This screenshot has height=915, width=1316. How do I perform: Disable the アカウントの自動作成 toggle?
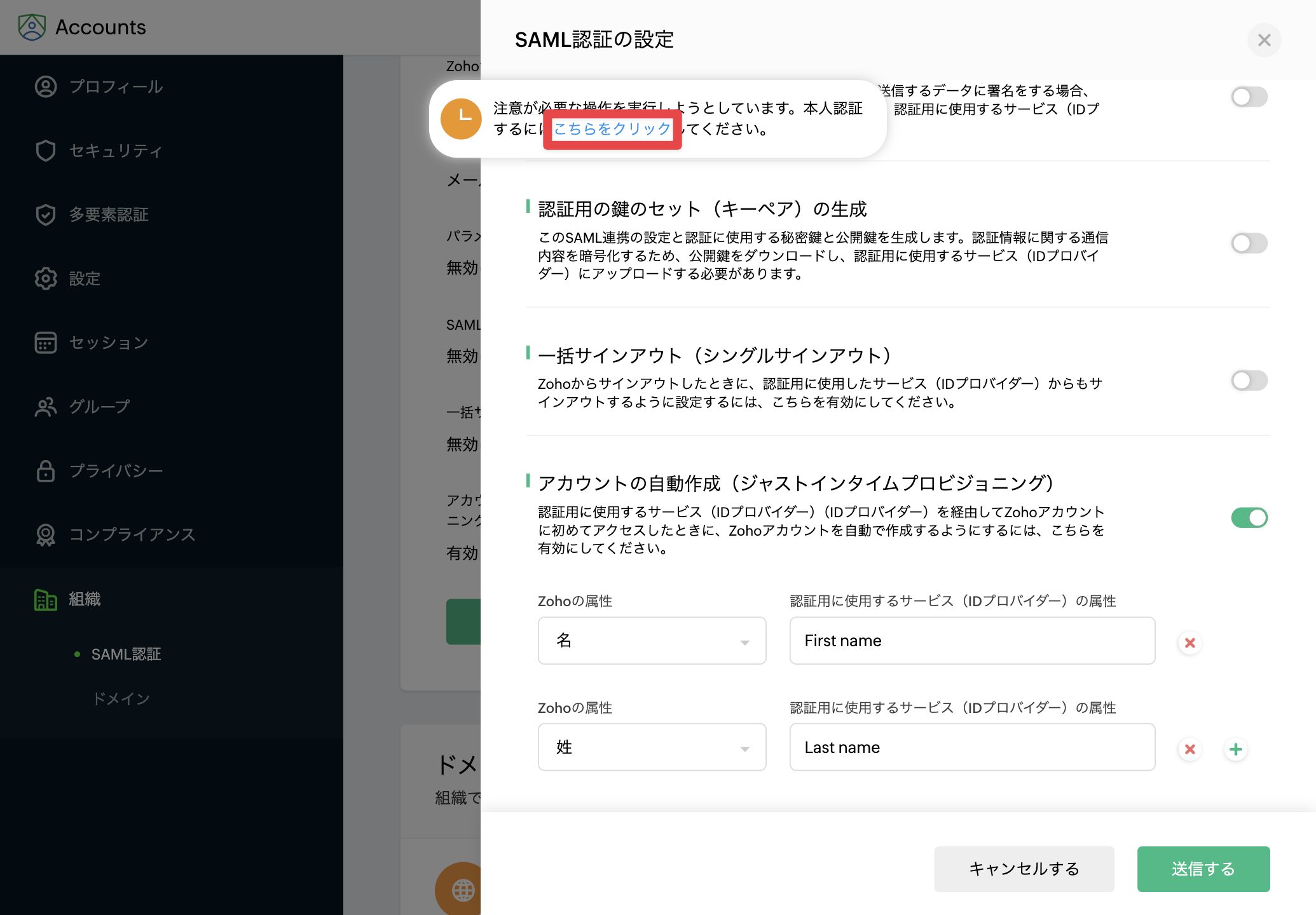tap(1249, 518)
